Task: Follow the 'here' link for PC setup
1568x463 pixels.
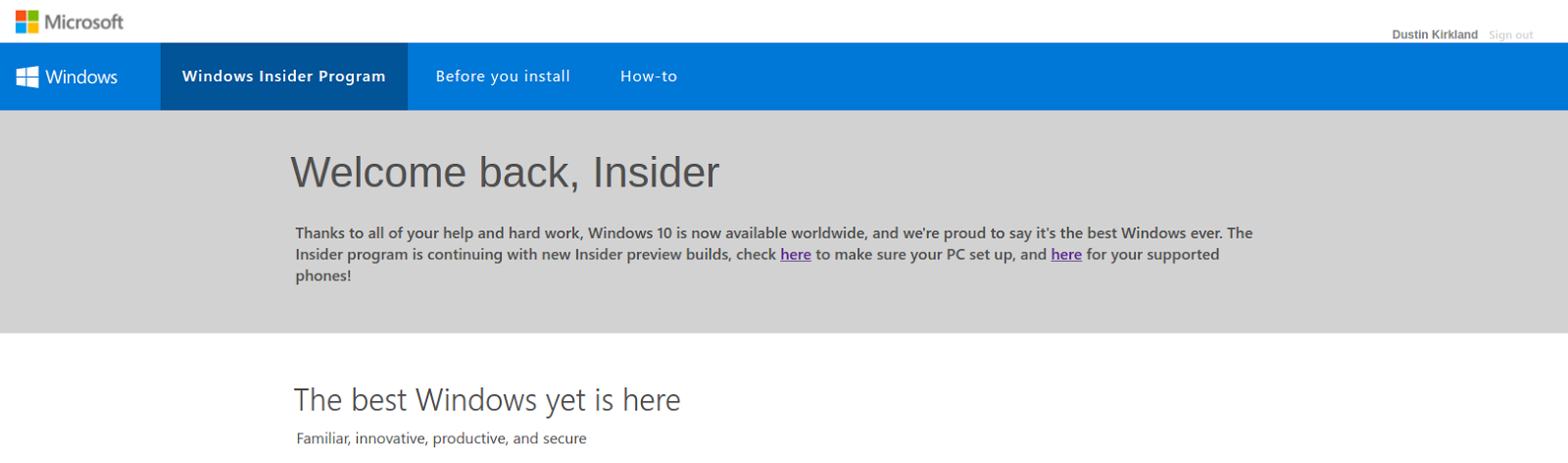Action: [796, 255]
